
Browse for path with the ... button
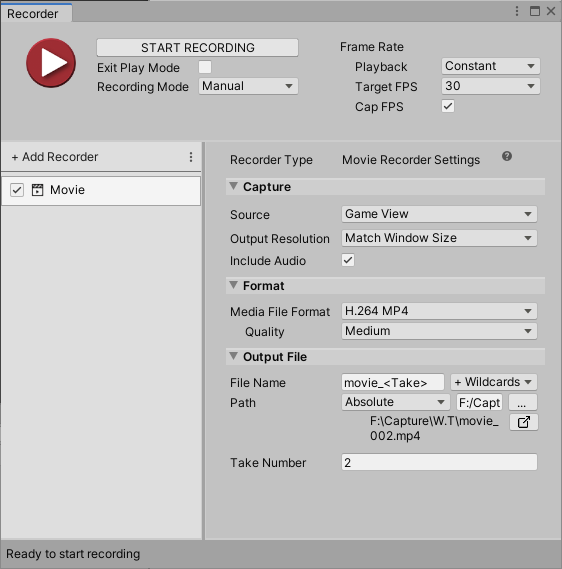[523, 402]
